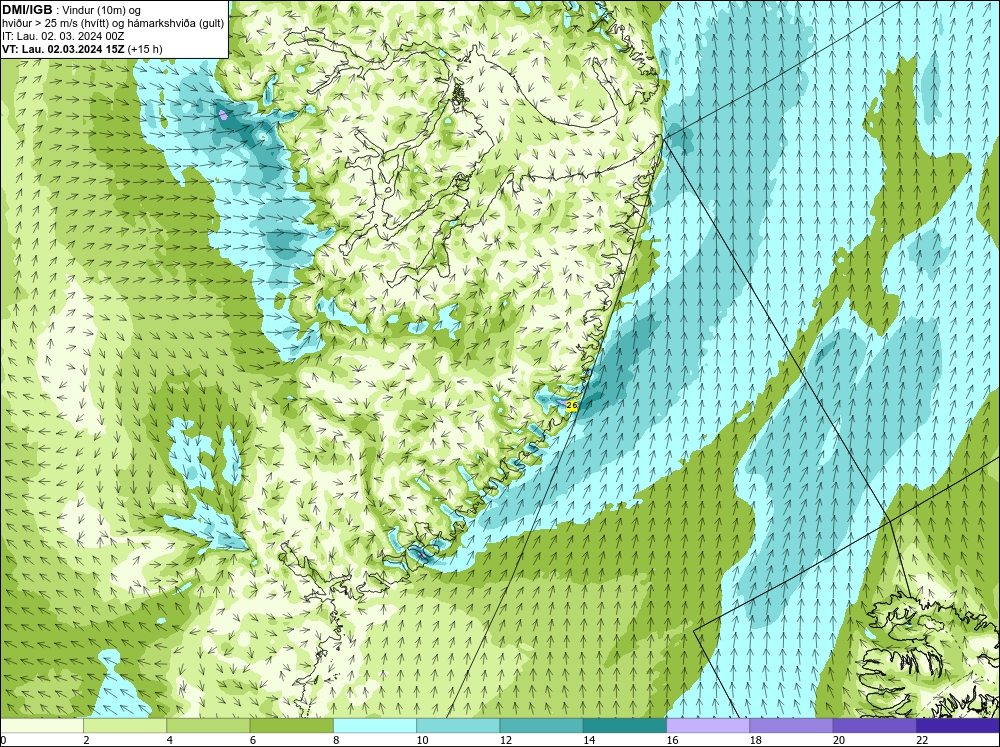The height and width of the screenshot is (747, 1000).
Task: Click the small pink high-wind spot on map
Action: [223, 115]
